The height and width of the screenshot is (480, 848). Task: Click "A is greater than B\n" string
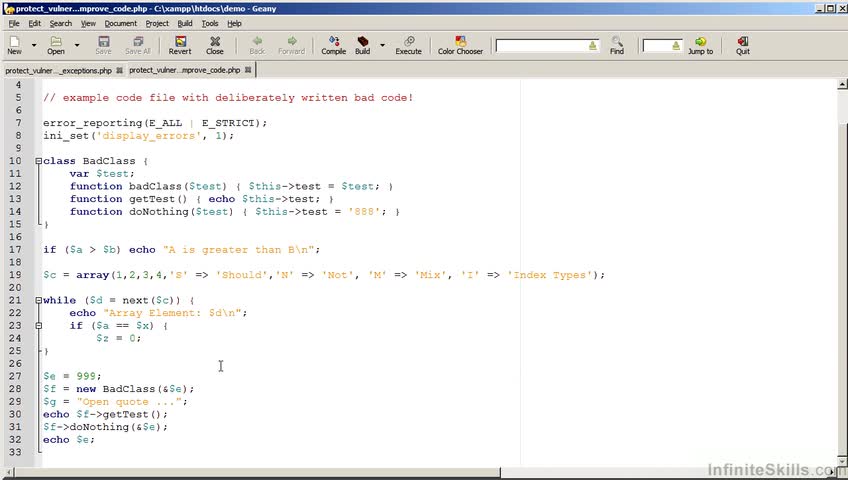238,250
